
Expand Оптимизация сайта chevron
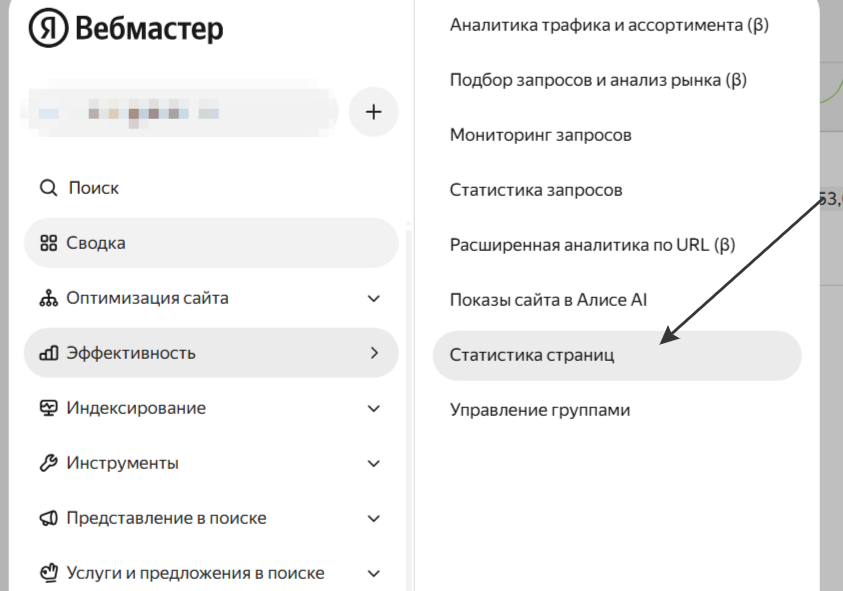point(374,298)
